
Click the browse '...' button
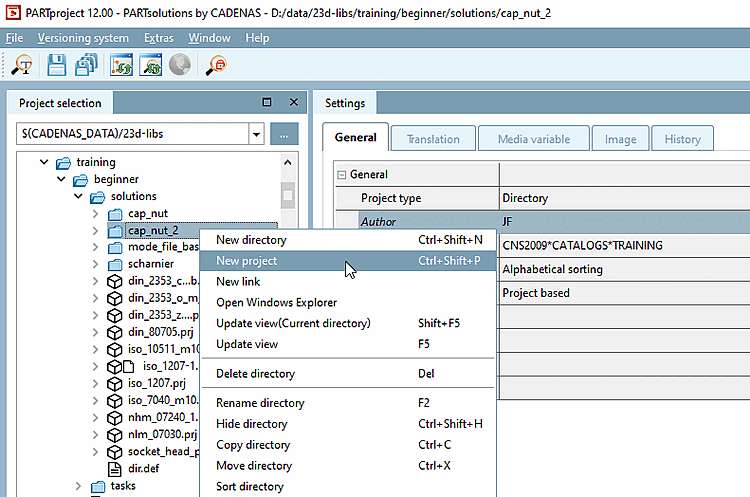click(284, 134)
